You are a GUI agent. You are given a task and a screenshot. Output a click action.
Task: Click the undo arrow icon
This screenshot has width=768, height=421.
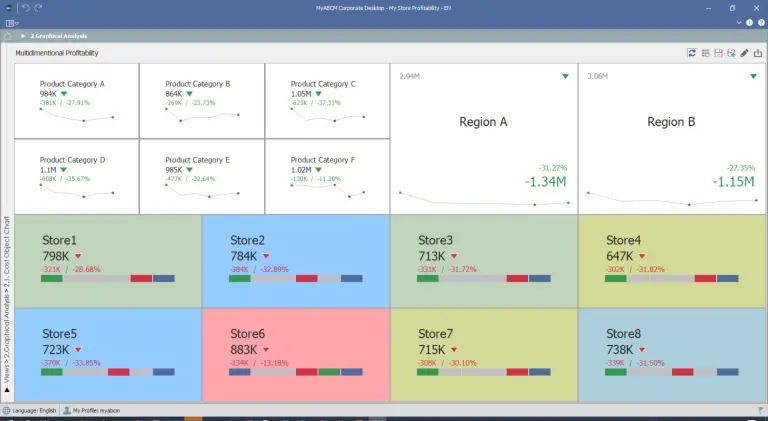click(26, 7)
